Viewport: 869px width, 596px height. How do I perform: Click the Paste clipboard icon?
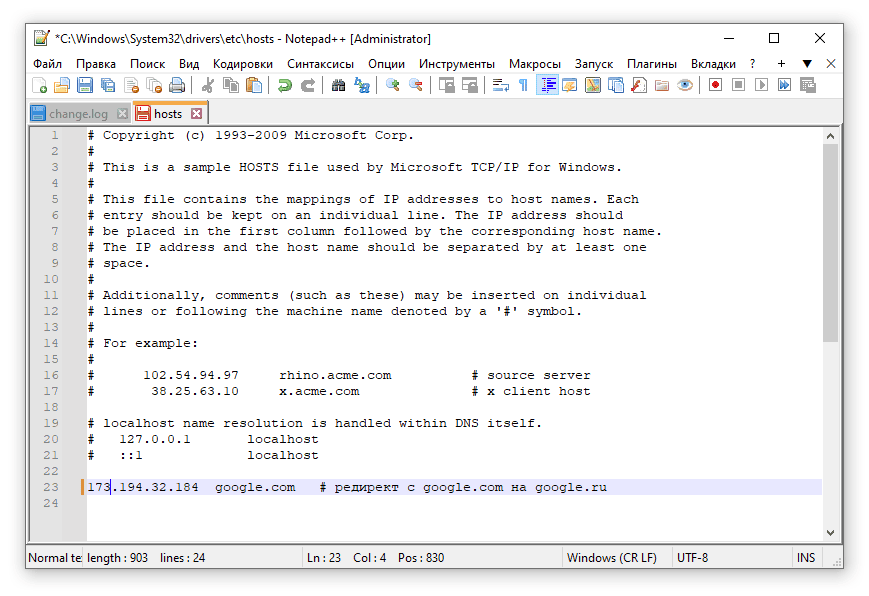pyautogui.click(x=254, y=85)
